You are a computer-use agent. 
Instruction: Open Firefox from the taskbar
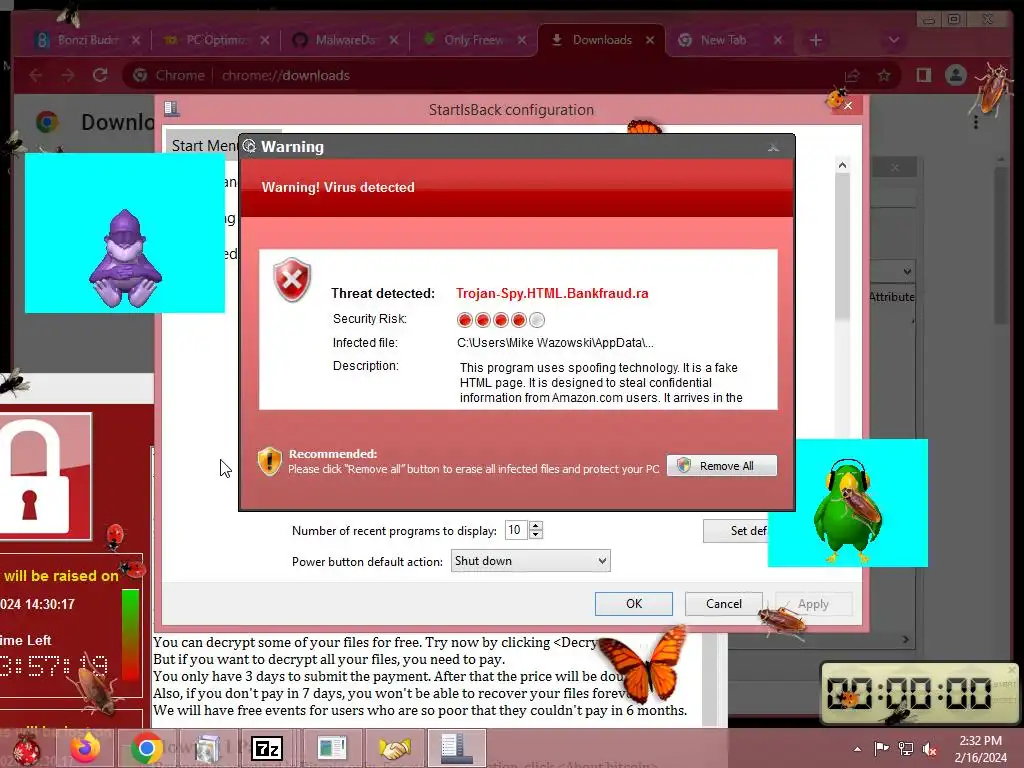(86, 748)
